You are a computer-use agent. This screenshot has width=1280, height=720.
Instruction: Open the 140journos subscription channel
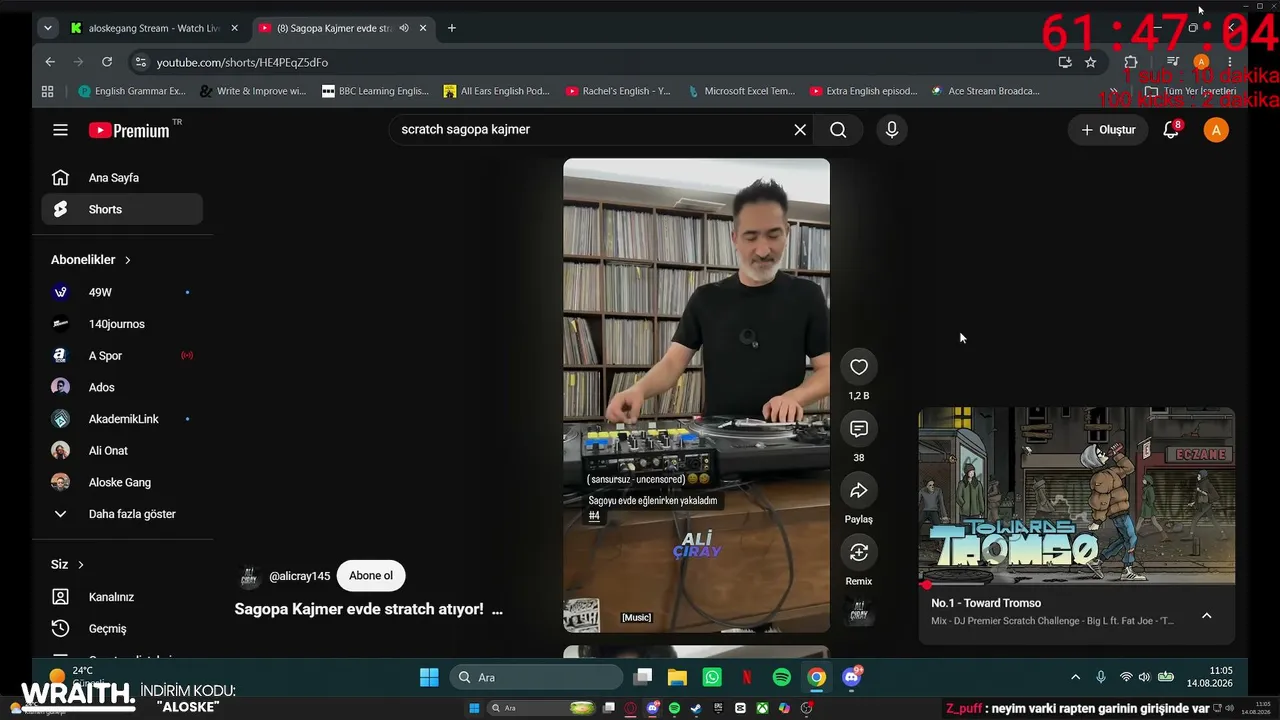(x=122, y=324)
